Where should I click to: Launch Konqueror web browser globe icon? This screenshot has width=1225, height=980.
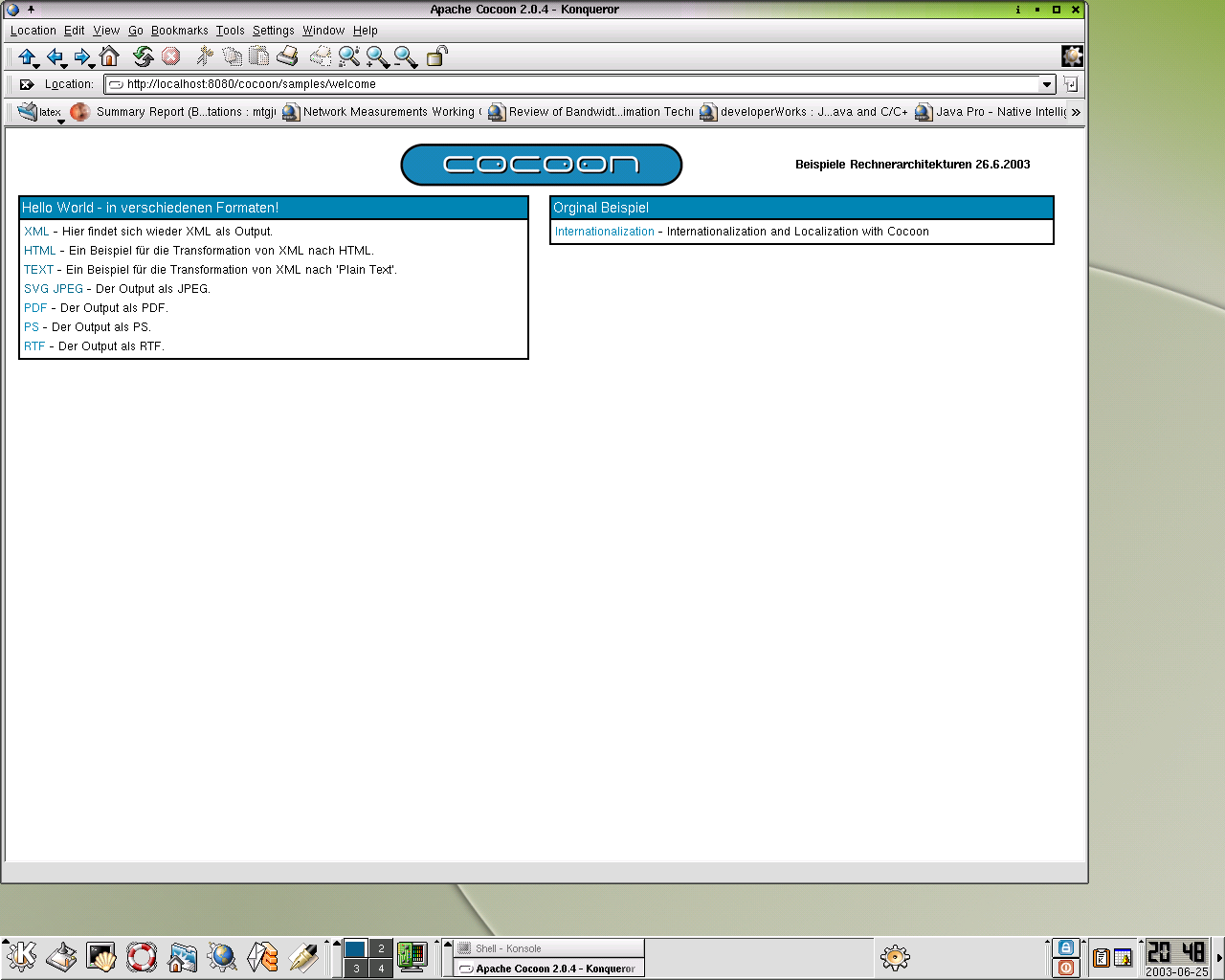pos(222,957)
